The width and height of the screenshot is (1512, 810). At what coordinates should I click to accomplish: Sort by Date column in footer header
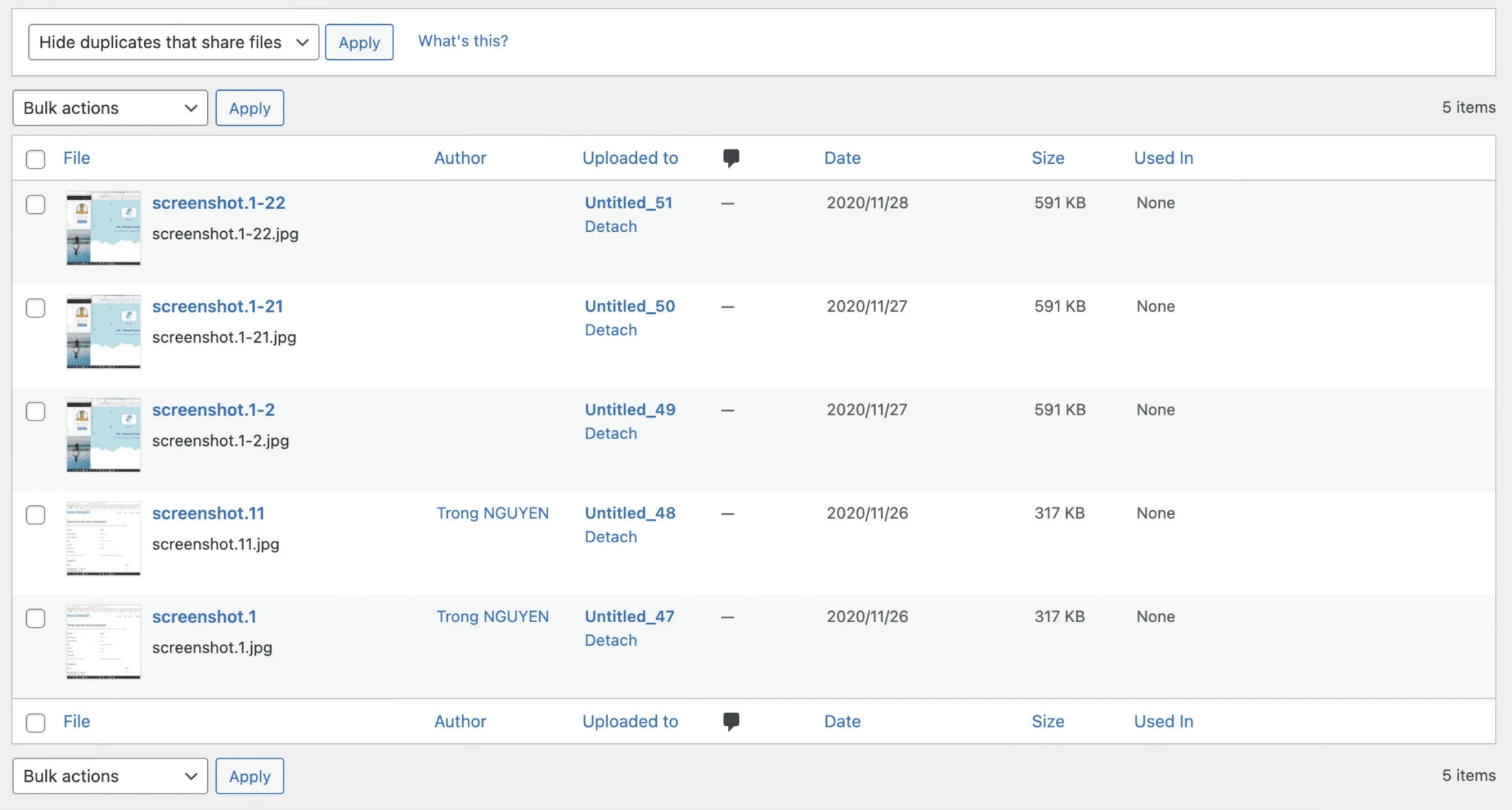pos(843,721)
